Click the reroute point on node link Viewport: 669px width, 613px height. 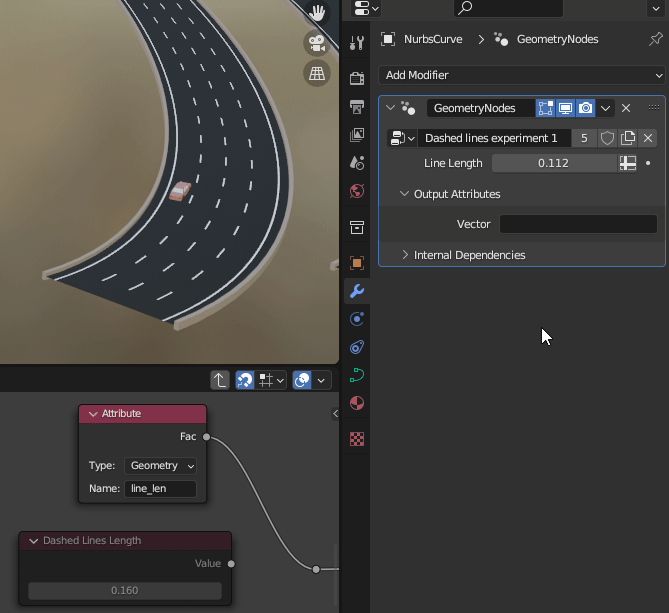[x=316, y=569]
